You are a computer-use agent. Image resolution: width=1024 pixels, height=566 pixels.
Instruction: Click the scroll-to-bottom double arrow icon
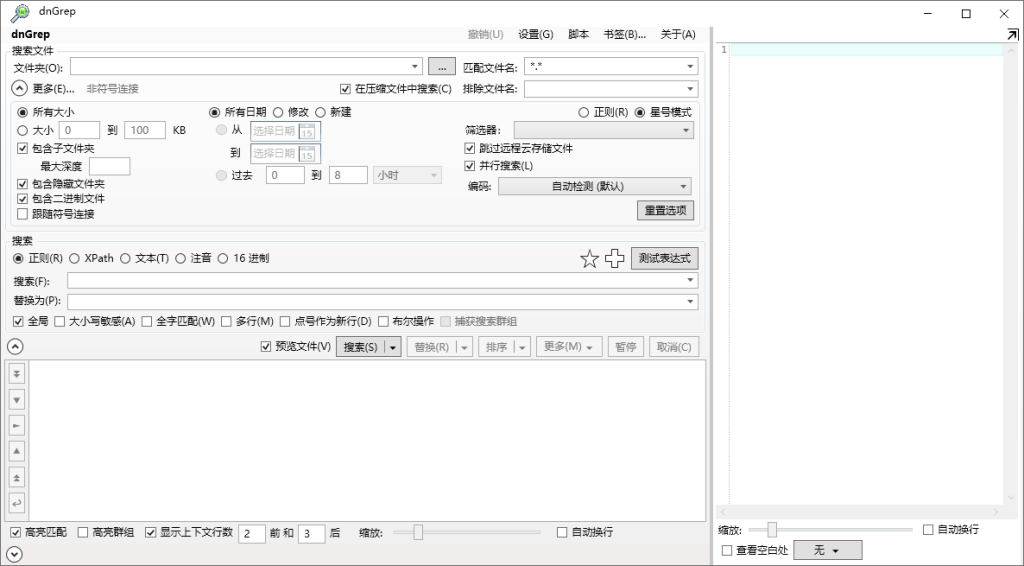pyautogui.click(x=17, y=374)
